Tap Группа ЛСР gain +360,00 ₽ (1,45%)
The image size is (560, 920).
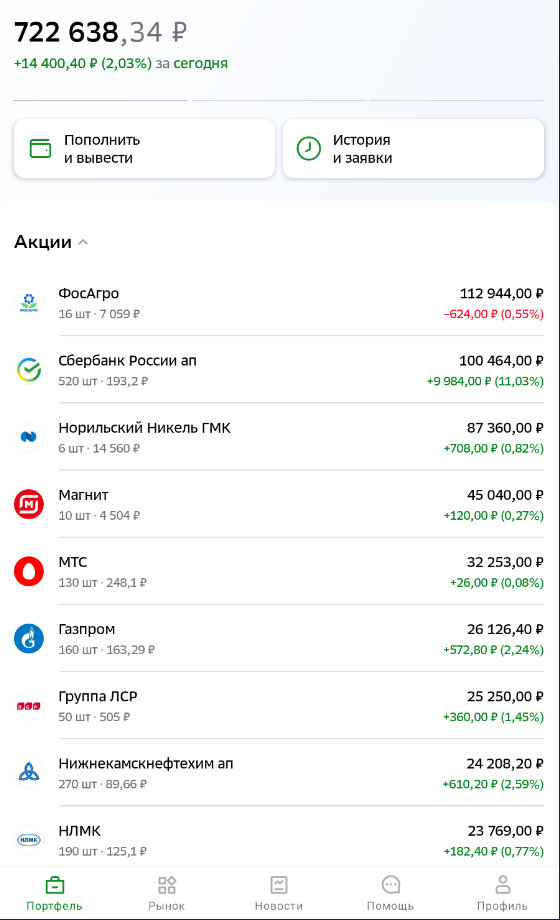tap(494, 717)
